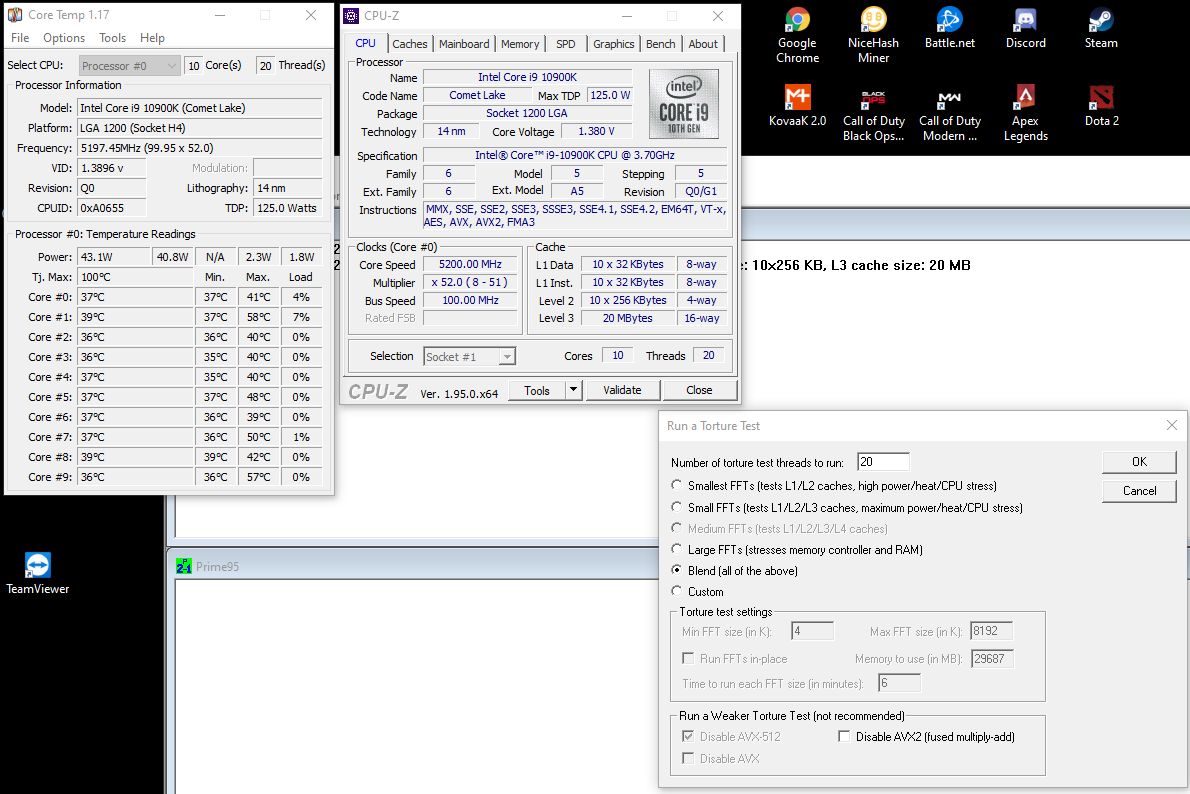Switch to Memory tab in CPU-Z
Viewport: 1190px width, 794px height.
[x=520, y=44]
